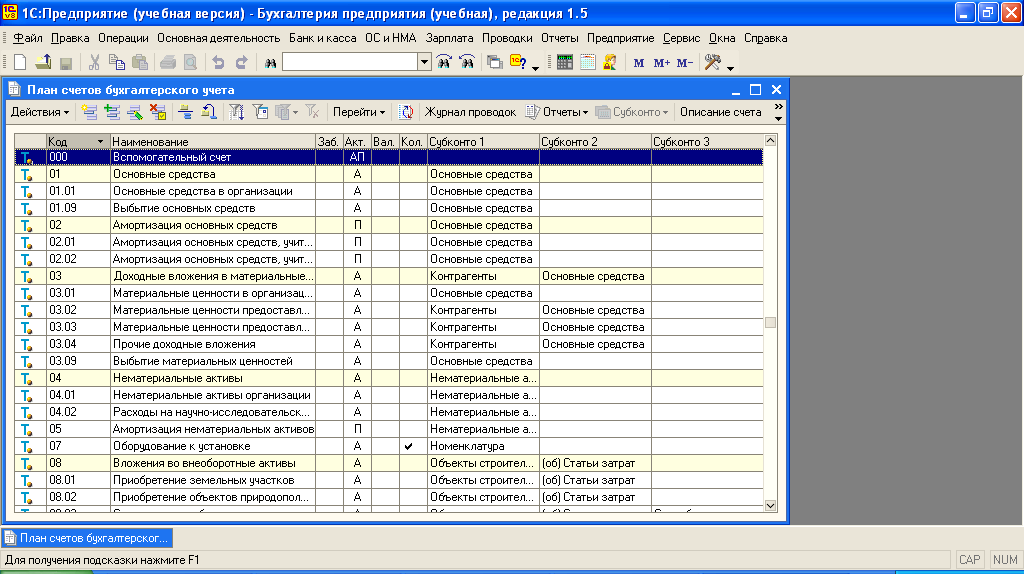Create a new document with blank page icon
The width and height of the screenshot is (1024, 574).
[20, 62]
